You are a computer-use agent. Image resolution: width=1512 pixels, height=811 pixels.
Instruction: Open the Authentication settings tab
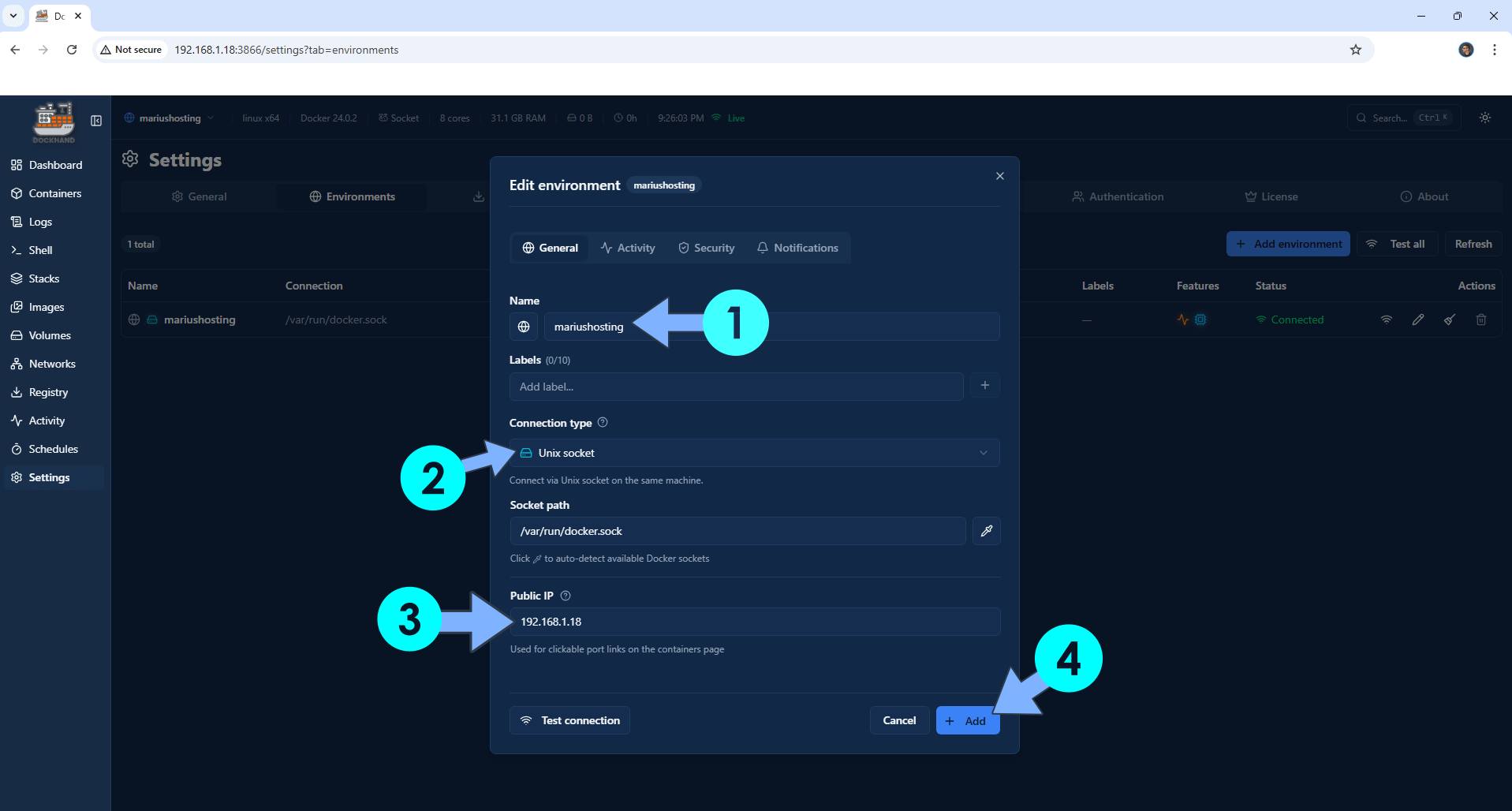pyautogui.click(x=1117, y=196)
